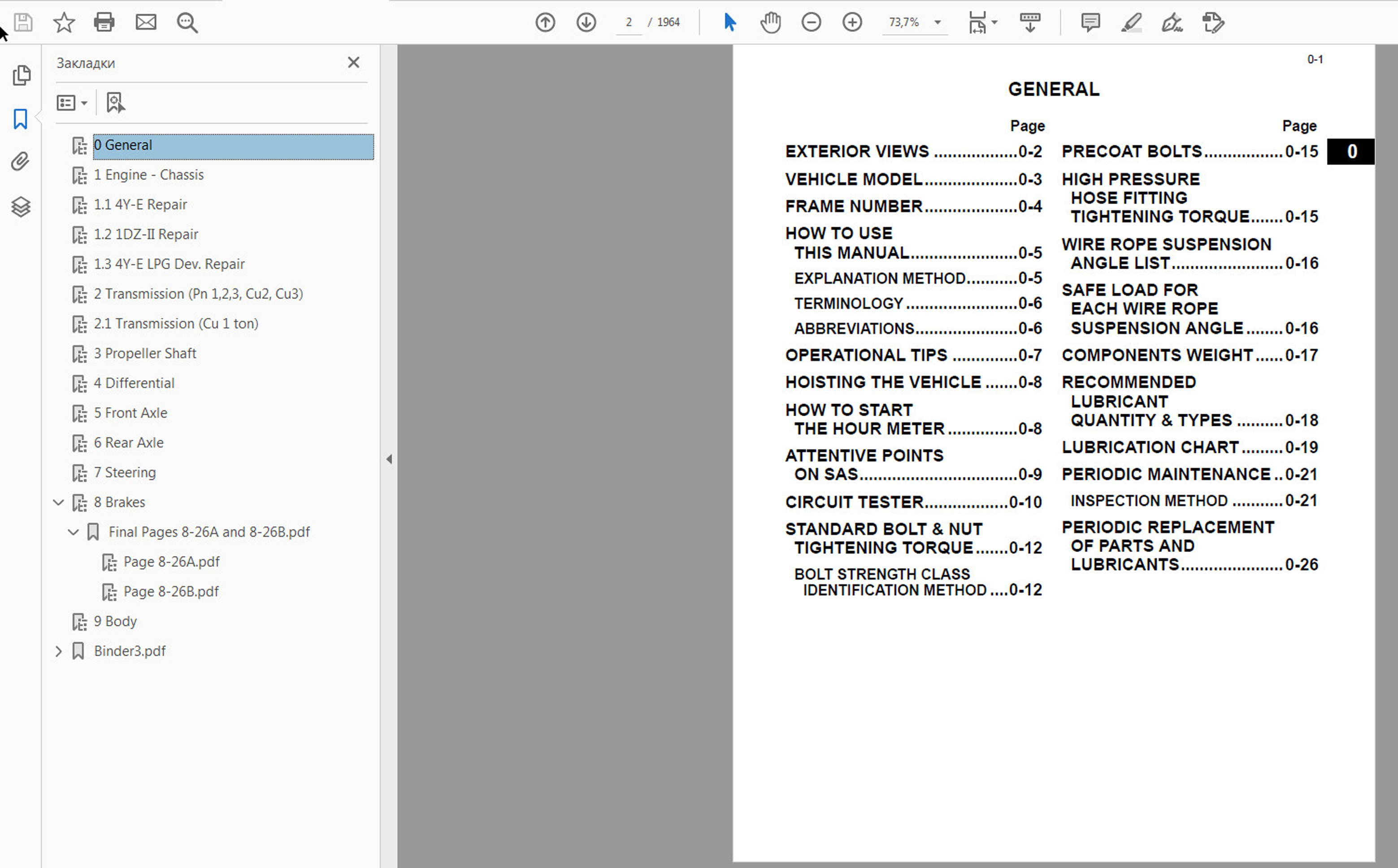Open Page 8-26A.pdf bookmark
This screenshot has height=868, width=1398.
(171, 561)
